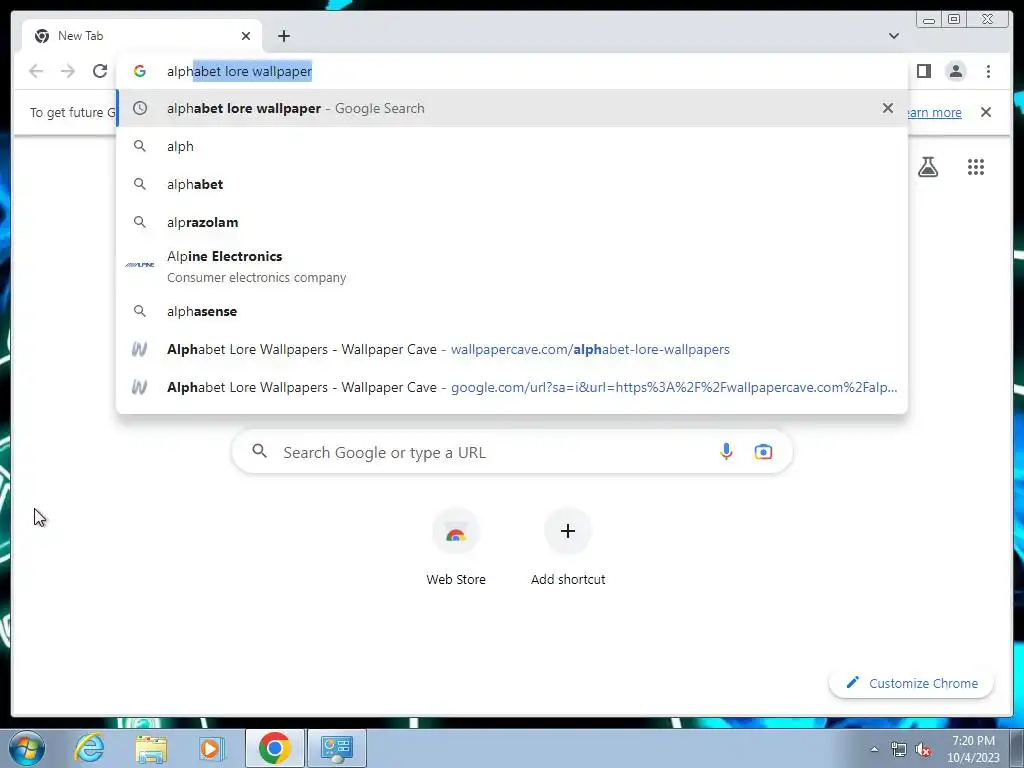Open the Google apps grid icon

pyautogui.click(x=976, y=167)
